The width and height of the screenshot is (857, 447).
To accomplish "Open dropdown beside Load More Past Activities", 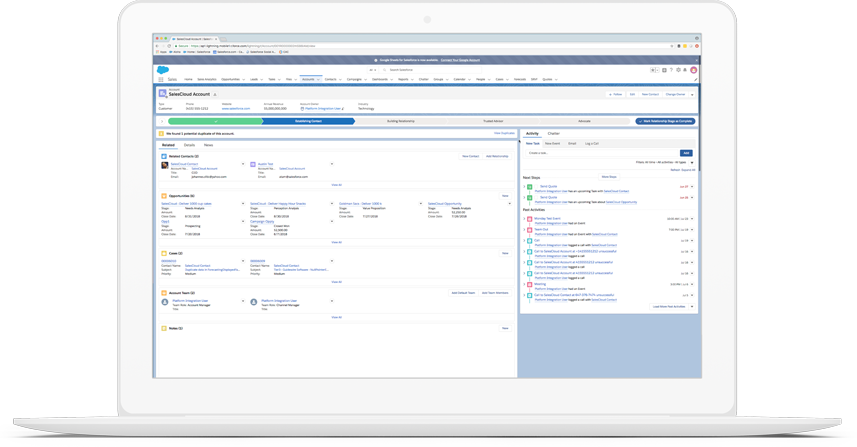I will coord(692,307).
